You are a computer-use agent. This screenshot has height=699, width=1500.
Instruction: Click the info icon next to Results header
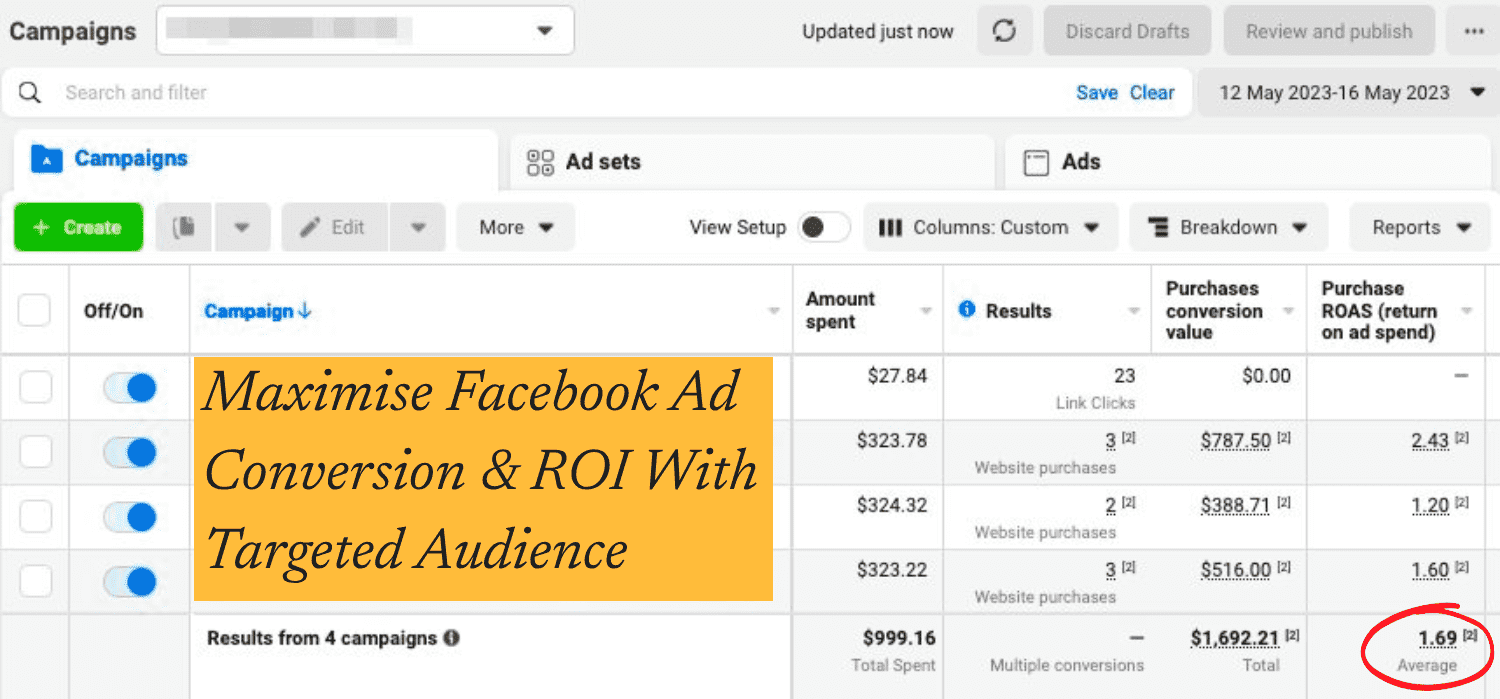966,310
